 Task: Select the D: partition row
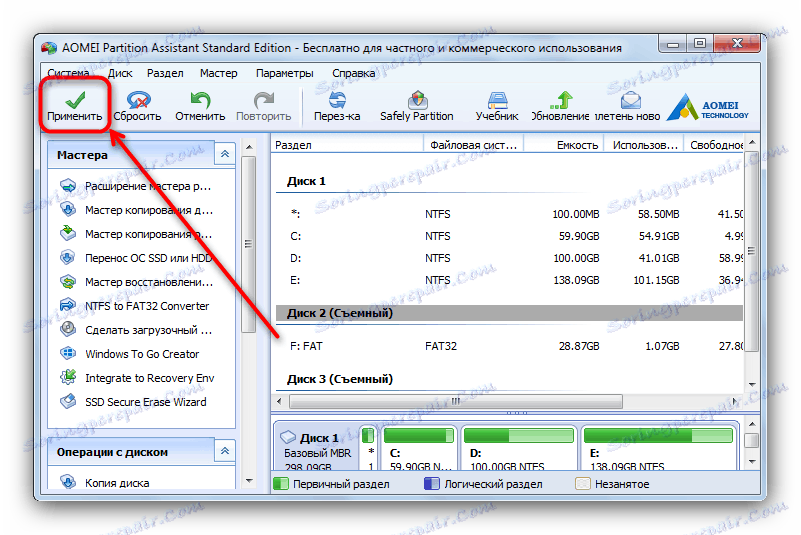pyautogui.click(x=509, y=258)
